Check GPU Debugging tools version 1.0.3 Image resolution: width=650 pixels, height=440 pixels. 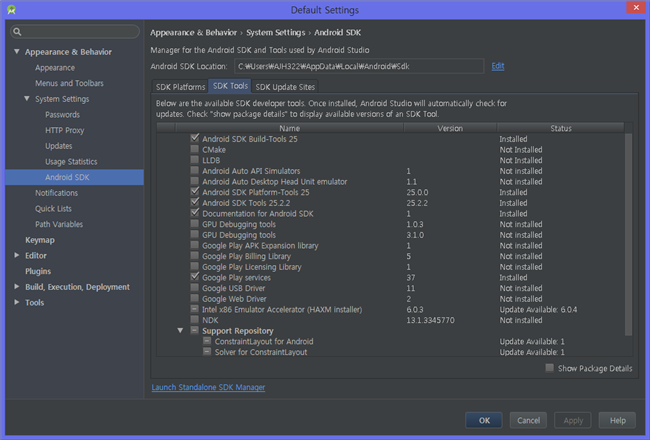pos(194,224)
